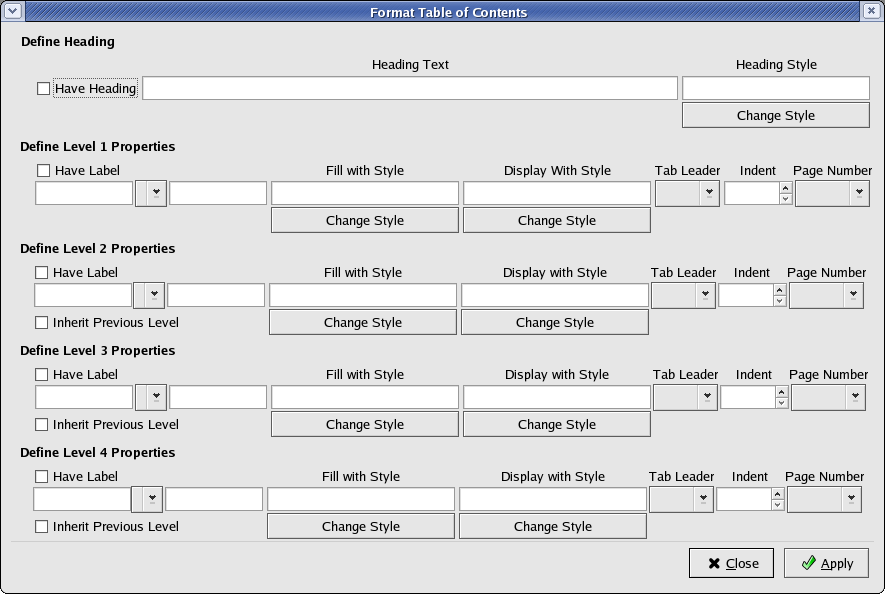Open Level 3 label type dropdown arrow
This screenshot has height=594, width=885.
pyautogui.click(x=156, y=397)
